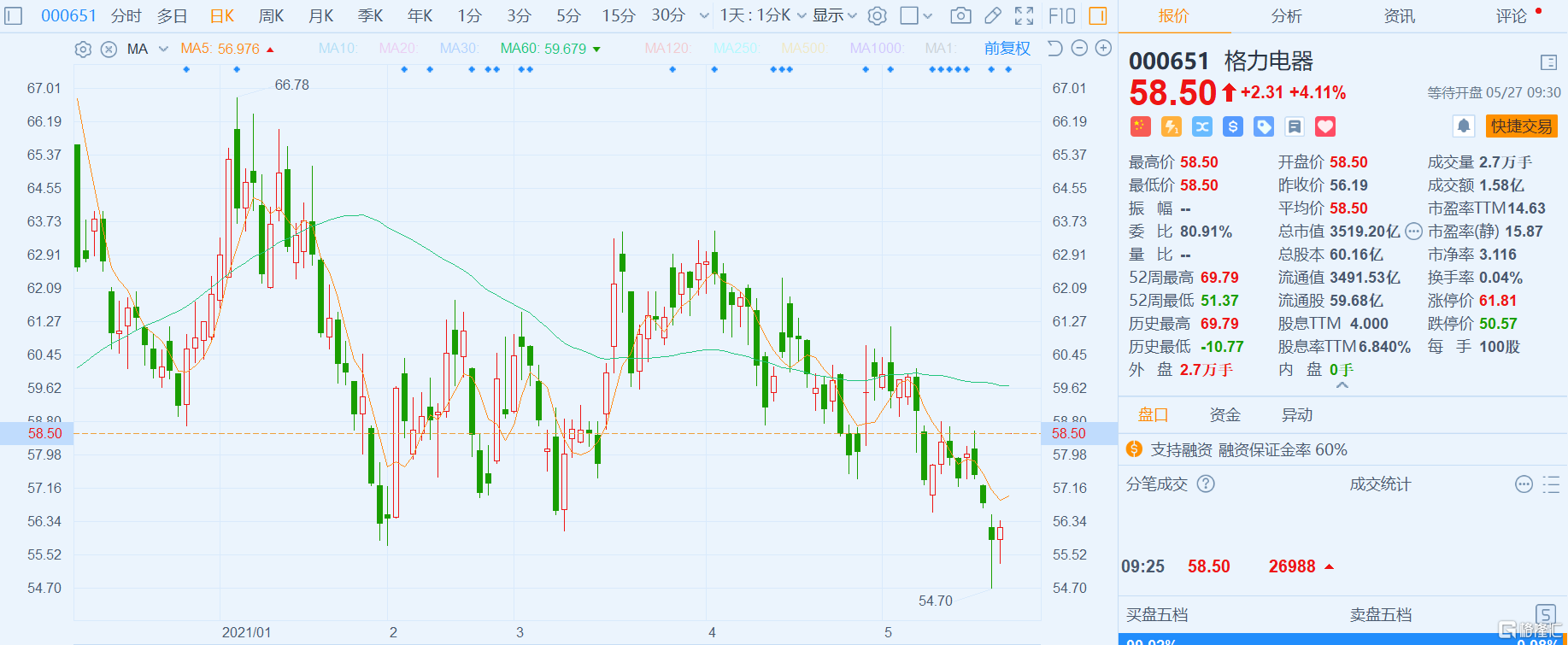Open the 评论 comments tab
1568x645 pixels.
(x=1511, y=15)
